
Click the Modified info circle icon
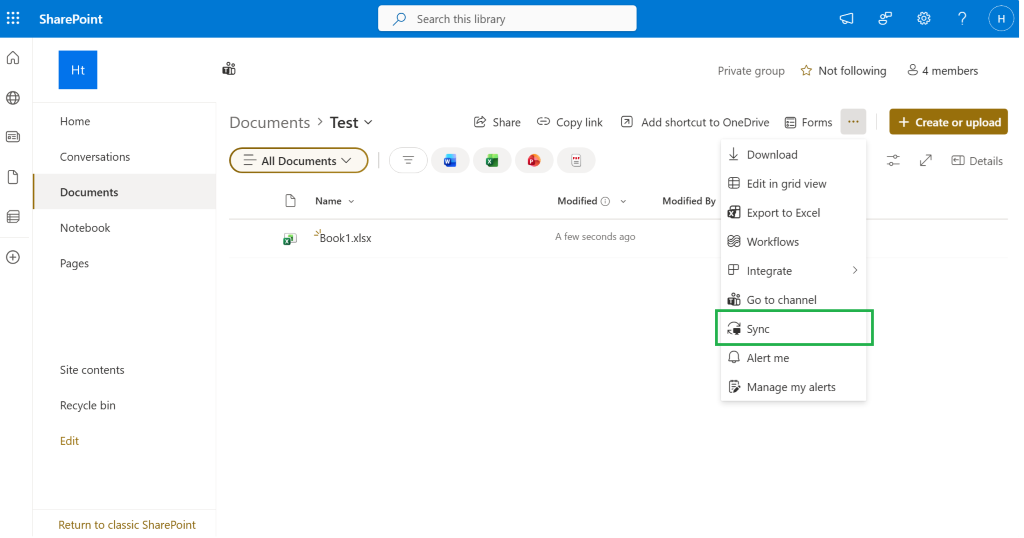(x=605, y=201)
